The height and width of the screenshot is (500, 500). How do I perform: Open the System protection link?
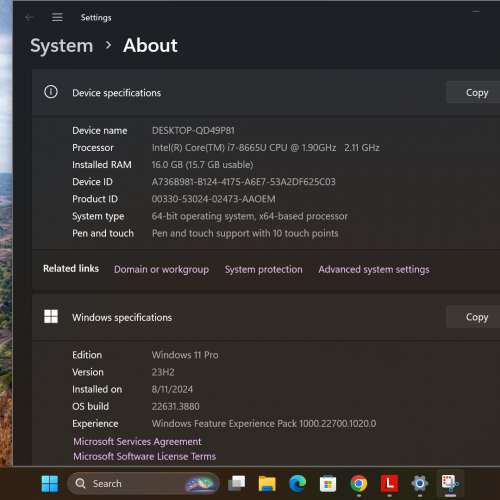[263, 269]
